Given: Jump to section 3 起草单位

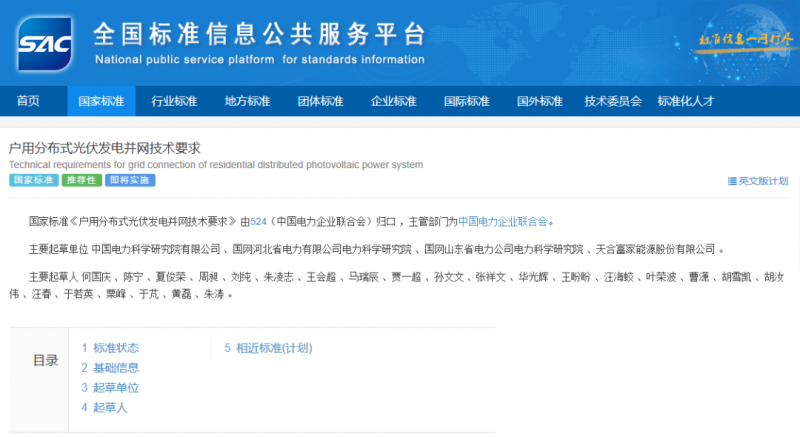Looking at the screenshot, I should 110,388.
